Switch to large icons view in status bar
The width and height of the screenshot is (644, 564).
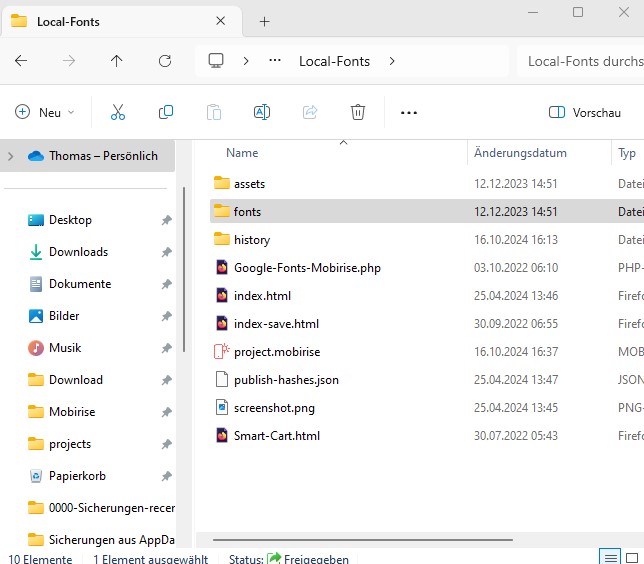(634, 557)
